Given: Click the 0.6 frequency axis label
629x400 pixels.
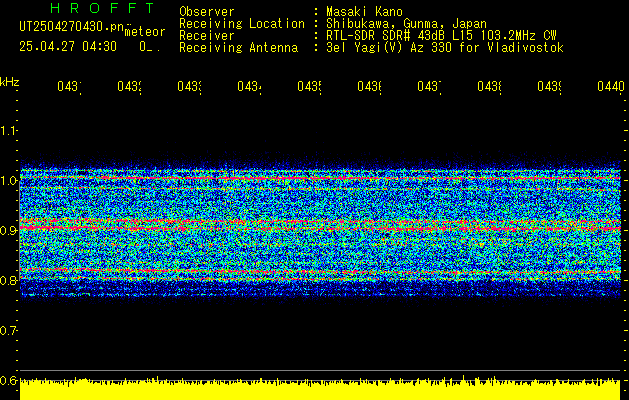Looking at the screenshot, I should (8, 380).
